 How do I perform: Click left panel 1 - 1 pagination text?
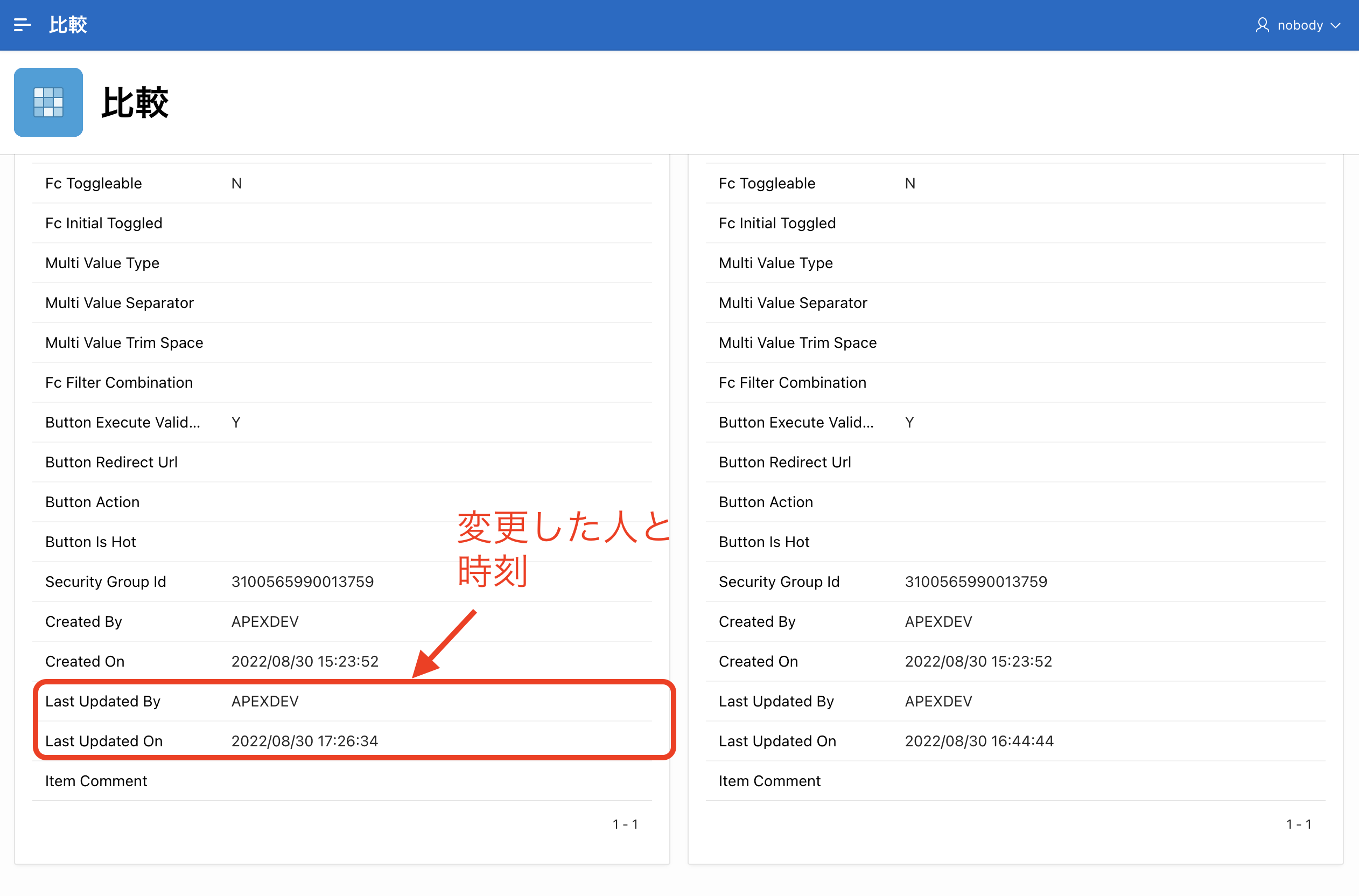click(625, 823)
